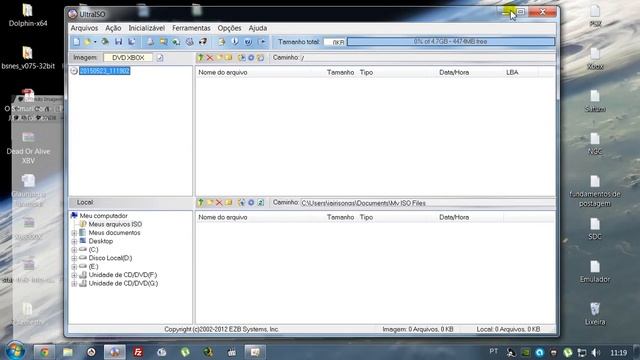Click the Tamanho total value field
The width and height of the screenshot is (640, 360).
pos(335,42)
